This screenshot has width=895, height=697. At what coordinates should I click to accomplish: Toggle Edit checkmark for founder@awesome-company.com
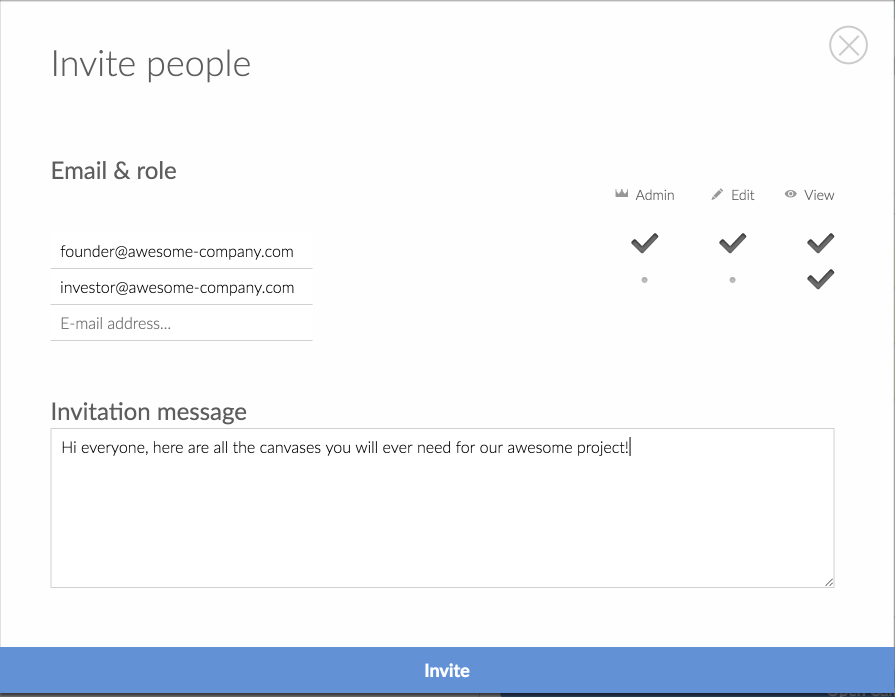[733, 242]
